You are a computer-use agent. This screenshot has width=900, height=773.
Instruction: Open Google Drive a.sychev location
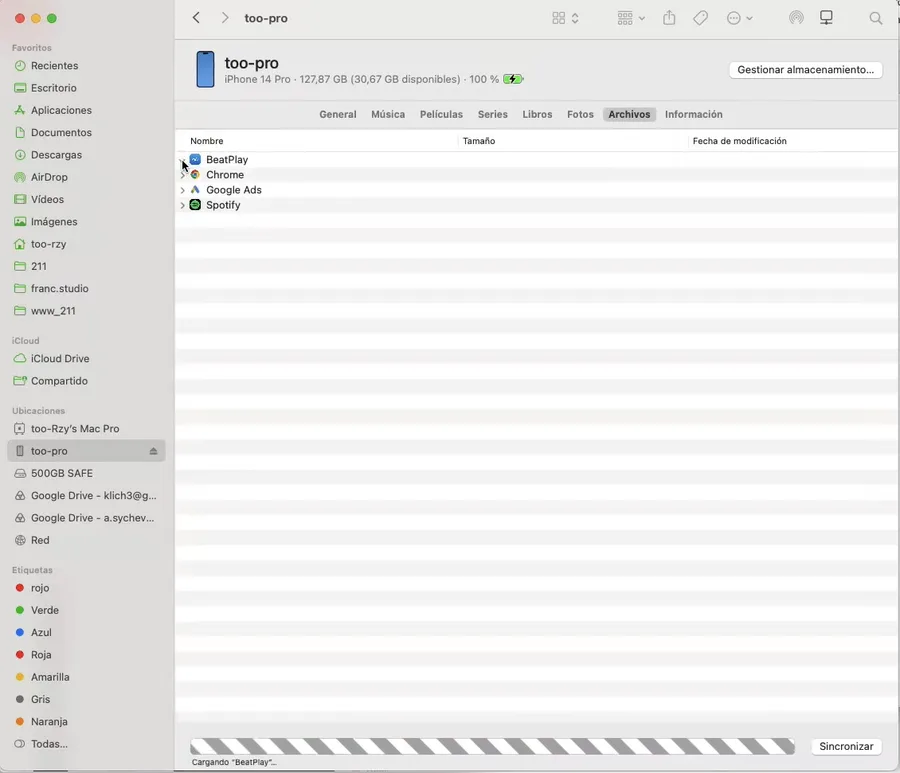(x=92, y=518)
